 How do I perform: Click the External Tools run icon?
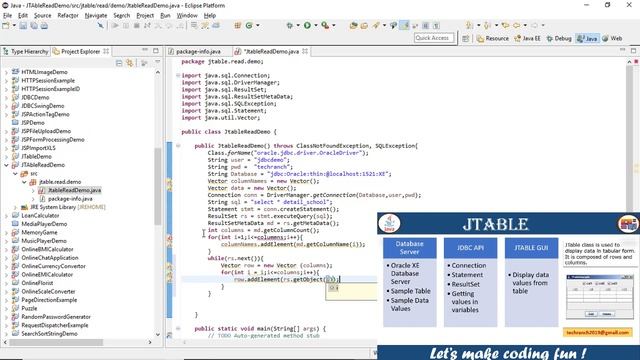tap(325, 26)
